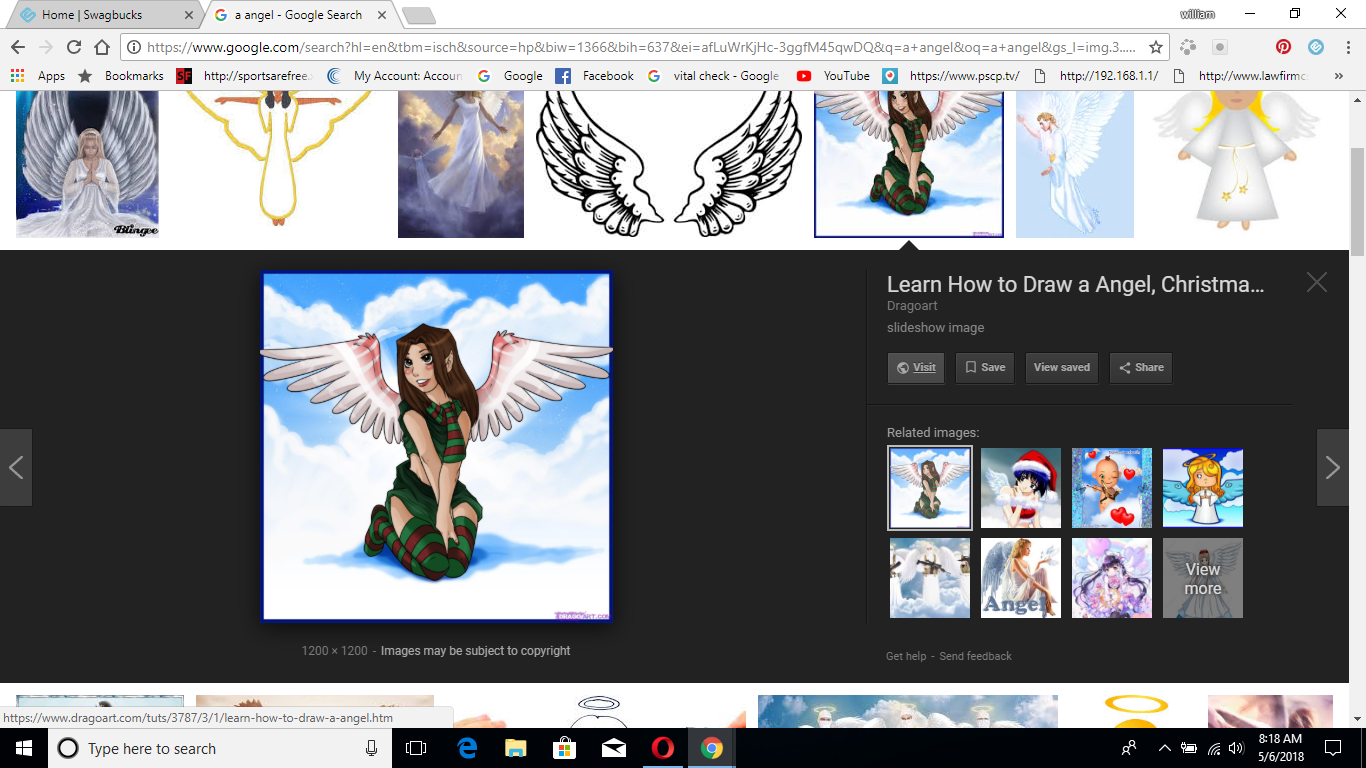Screen dimensions: 1366x768
Task: Launch Opera from the taskbar
Action: click(662, 748)
